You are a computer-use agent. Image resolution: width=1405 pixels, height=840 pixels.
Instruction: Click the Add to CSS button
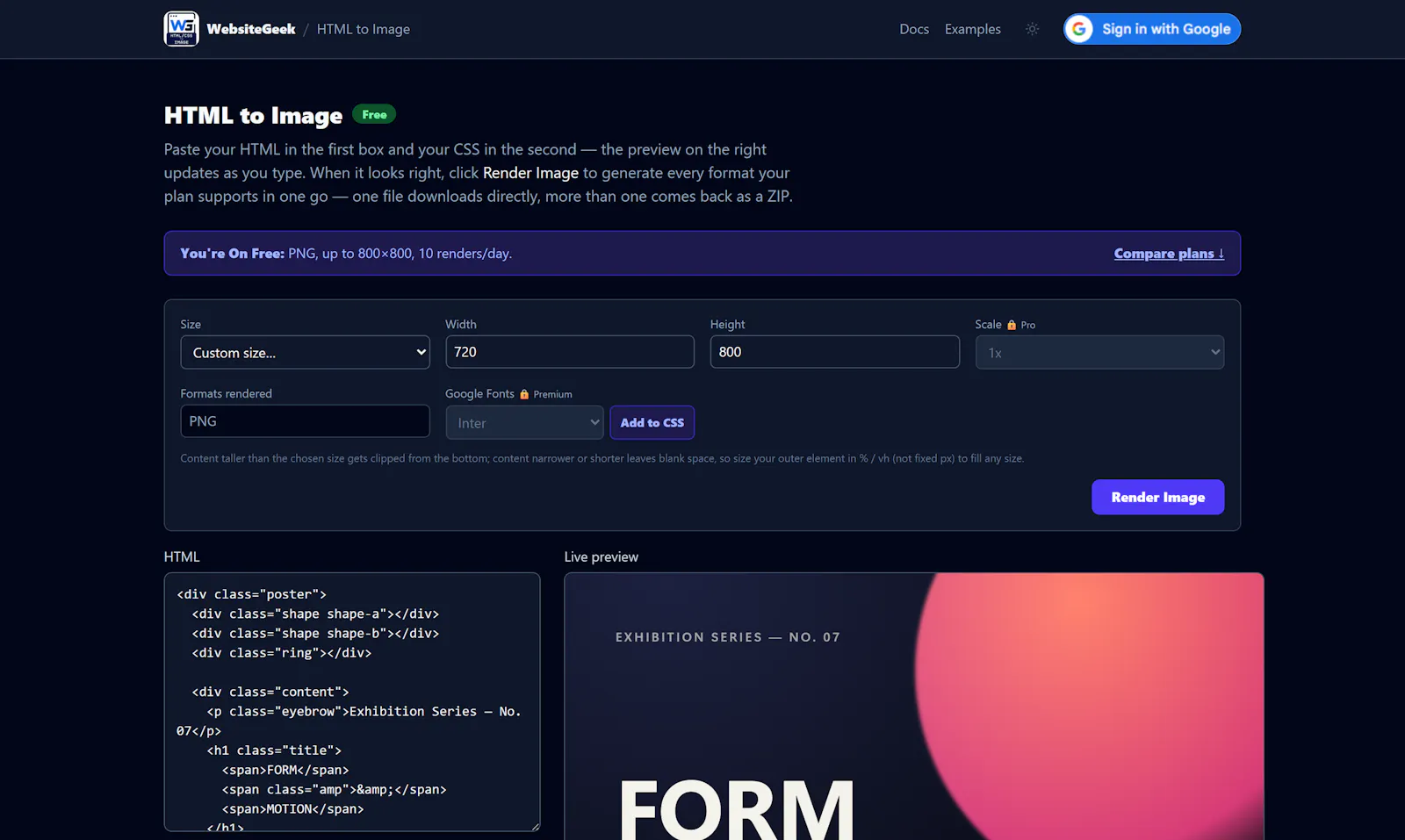(652, 422)
